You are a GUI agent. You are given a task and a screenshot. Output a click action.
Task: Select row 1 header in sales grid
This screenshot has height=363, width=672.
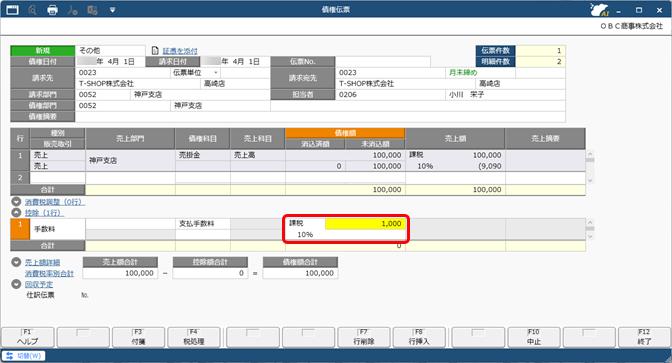20,160
